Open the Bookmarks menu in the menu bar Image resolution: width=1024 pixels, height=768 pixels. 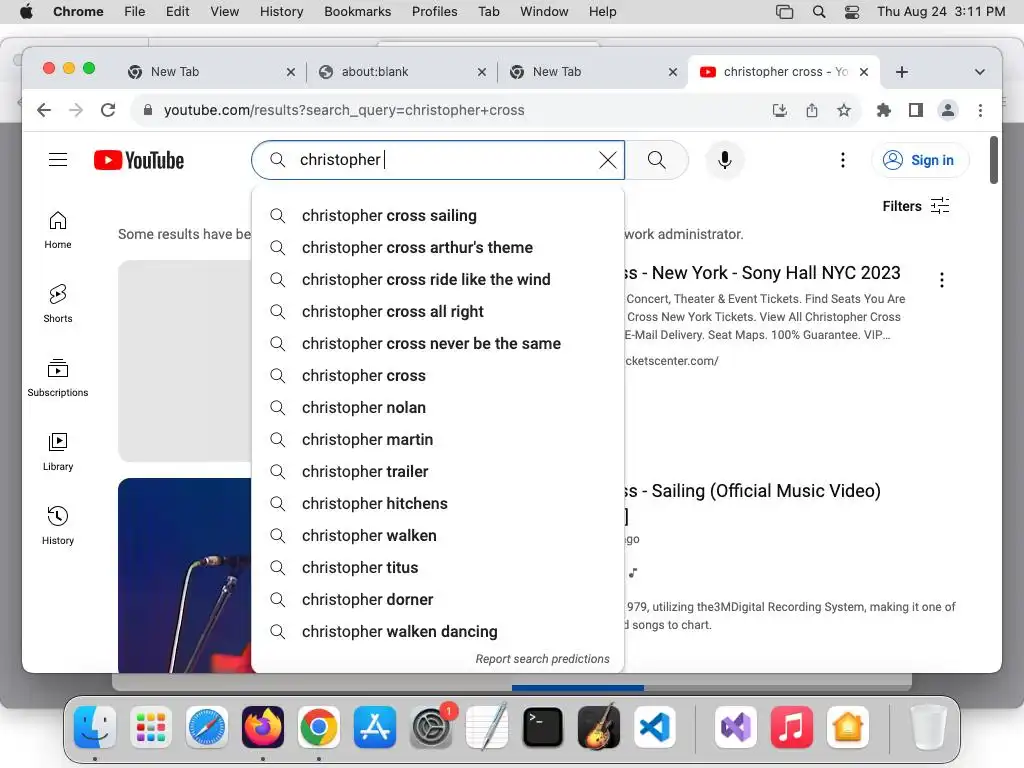pyautogui.click(x=357, y=12)
